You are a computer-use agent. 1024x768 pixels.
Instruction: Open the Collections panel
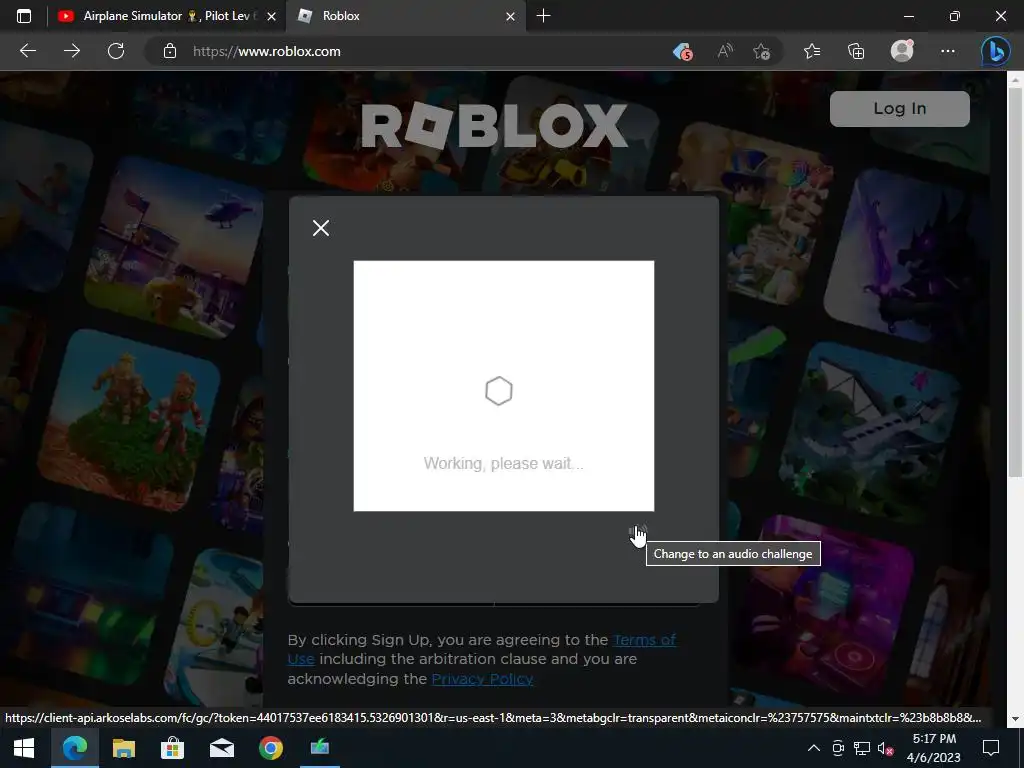(x=856, y=51)
